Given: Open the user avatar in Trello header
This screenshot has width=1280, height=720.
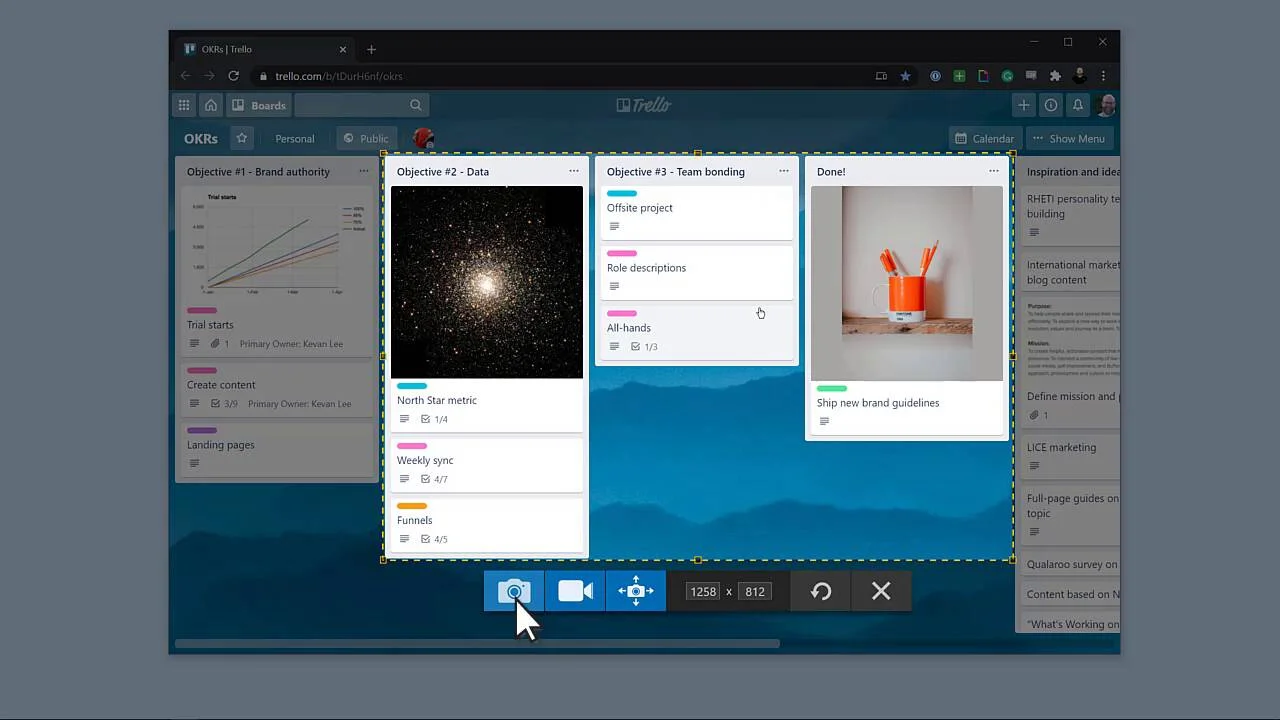Looking at the screenshot, I should click(1106, 105).
